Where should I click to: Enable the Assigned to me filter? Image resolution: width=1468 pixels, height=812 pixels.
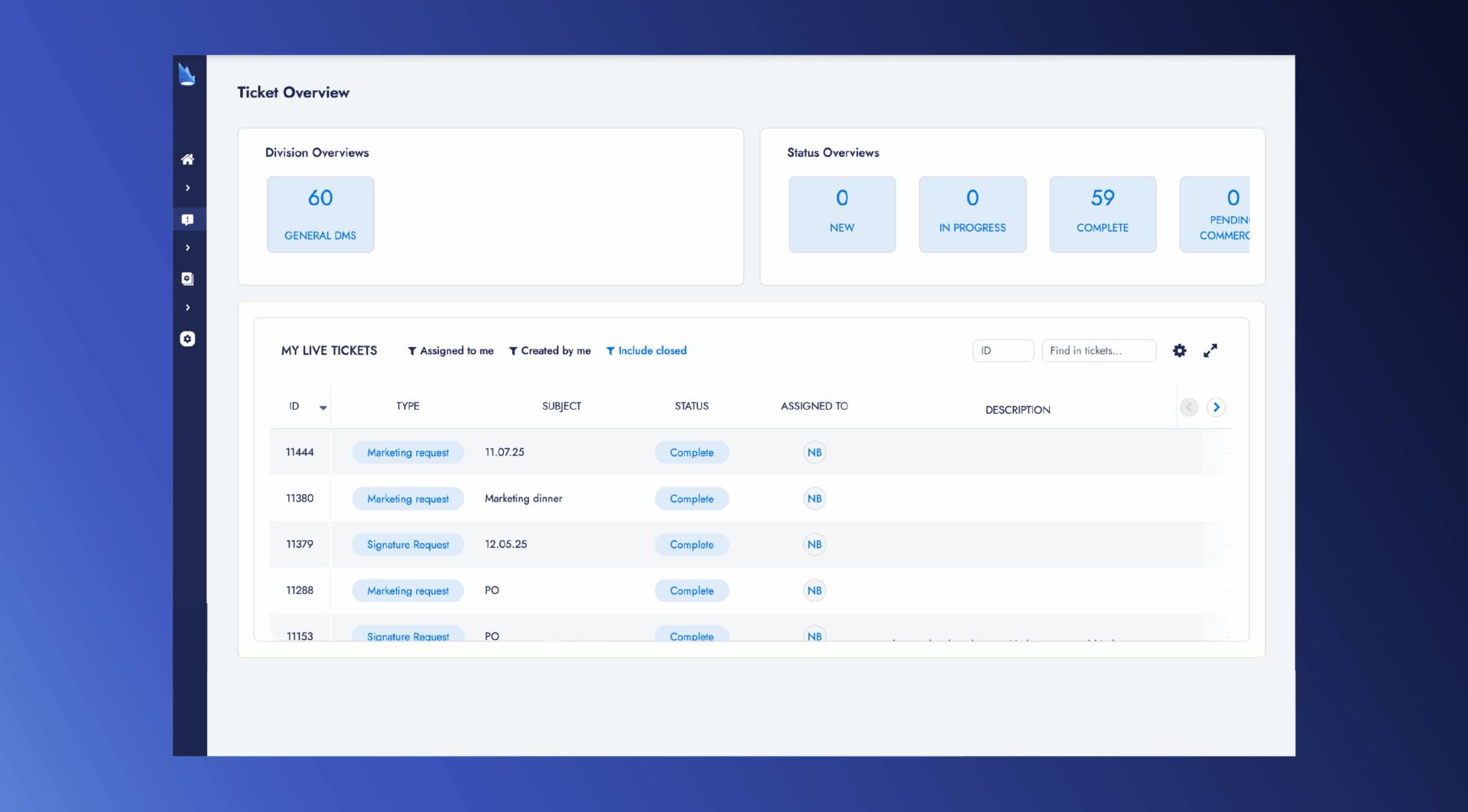click(450, 350)
